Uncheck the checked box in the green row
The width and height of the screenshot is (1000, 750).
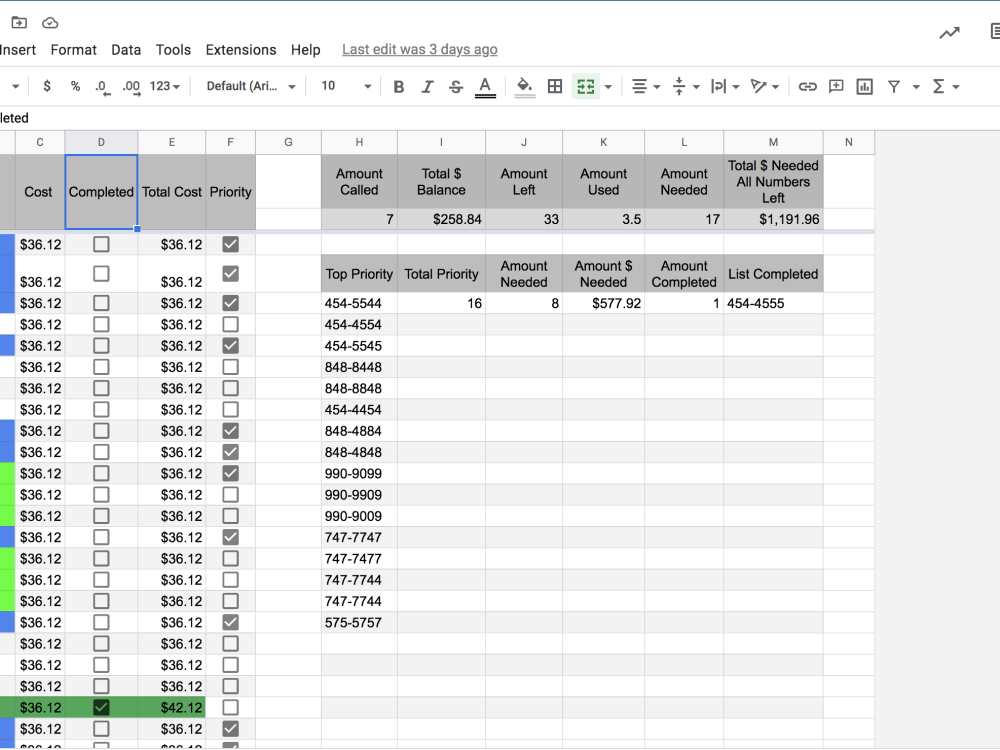click(101, 707)
